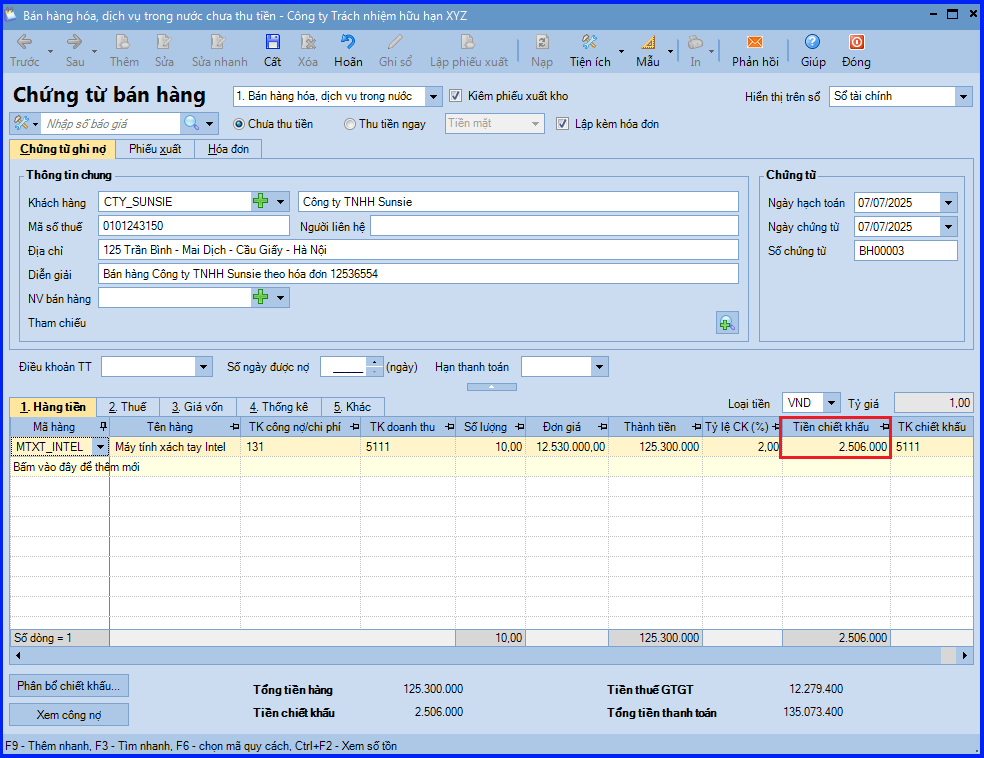Open the Loại tiền VND dropdown

coord(831,403)
